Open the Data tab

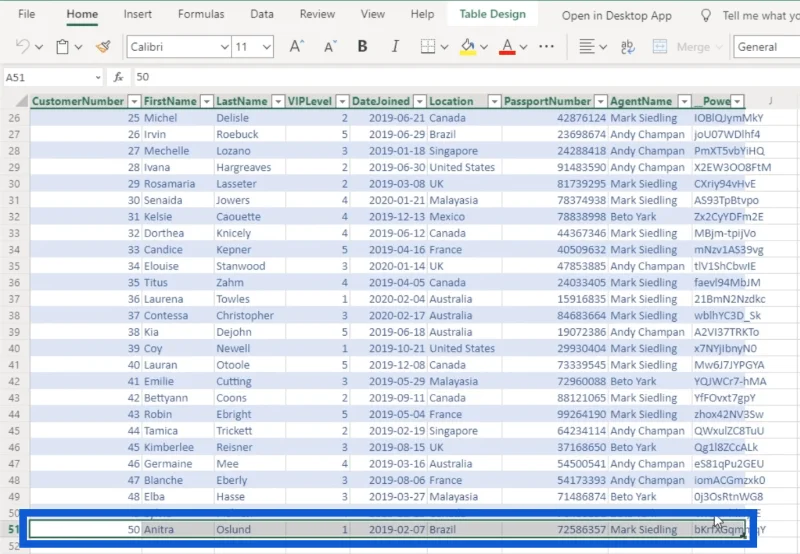click(x=262, y=14)
